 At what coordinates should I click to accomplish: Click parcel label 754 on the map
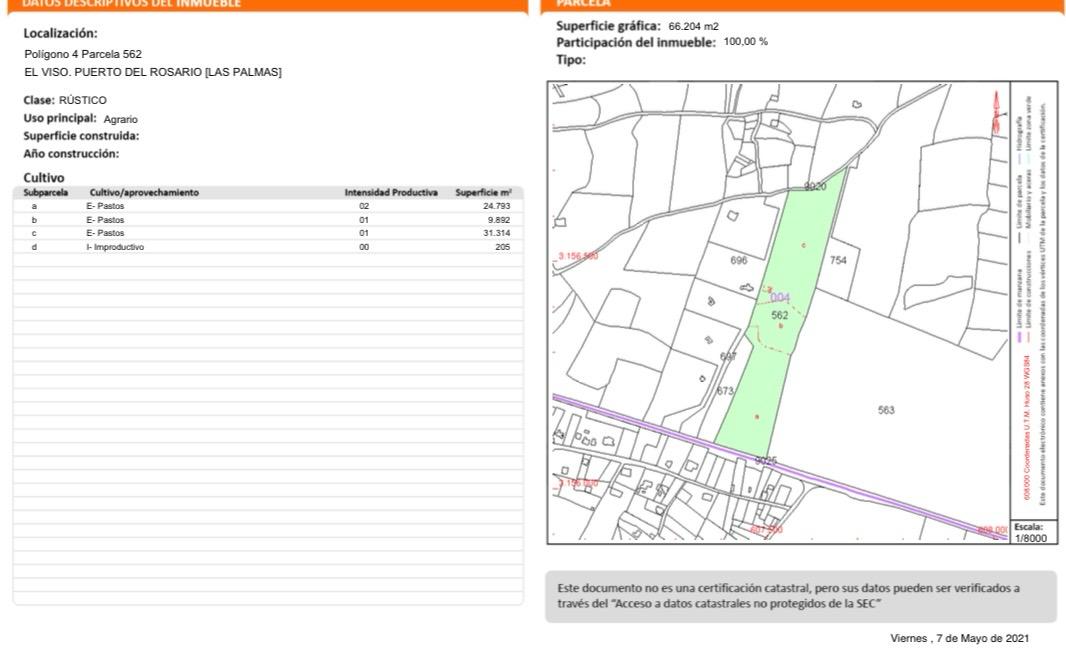(839, 260)
